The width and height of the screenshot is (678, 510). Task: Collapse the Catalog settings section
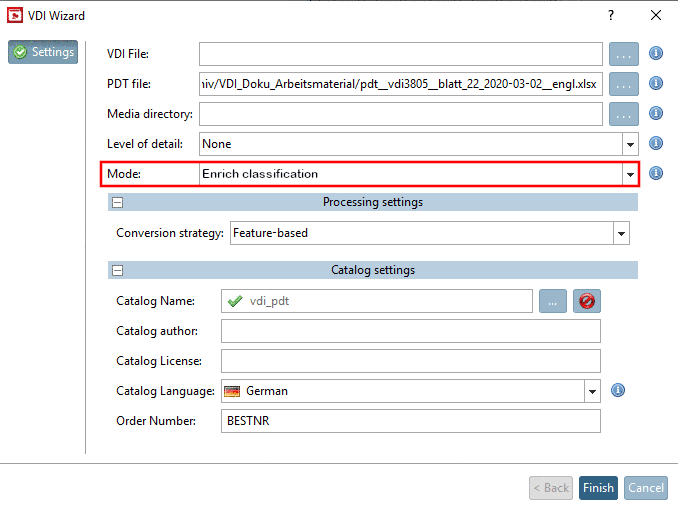click(117, 270)
